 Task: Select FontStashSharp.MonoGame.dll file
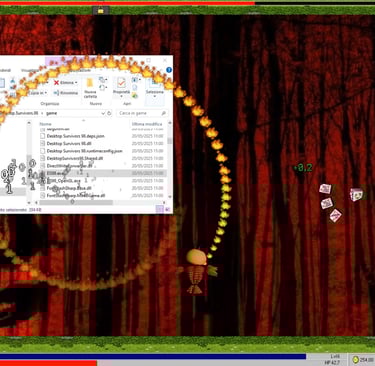(76, 195)
